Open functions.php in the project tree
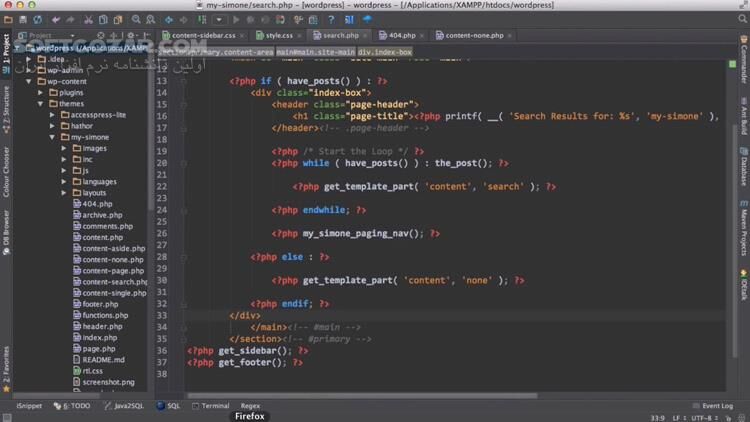 [104, 315]
